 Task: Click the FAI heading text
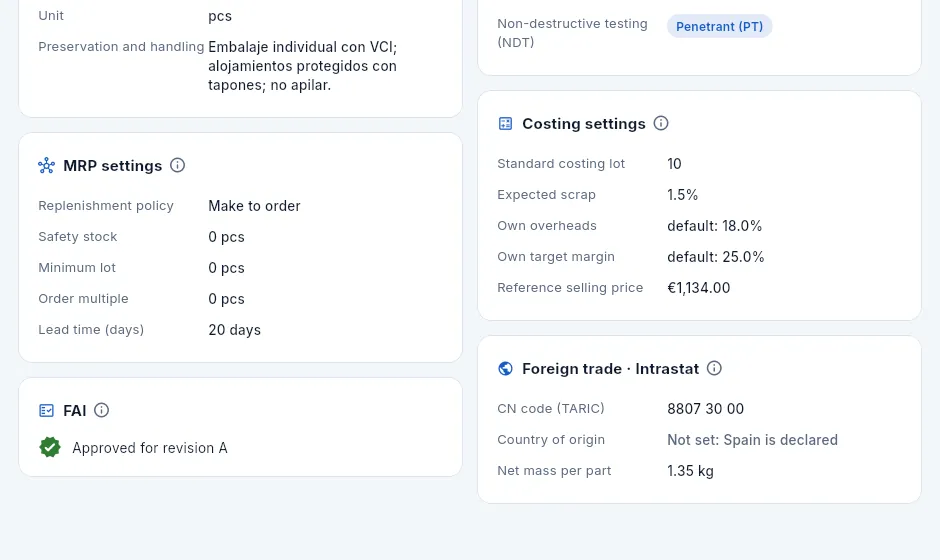[x=75, y=411]
